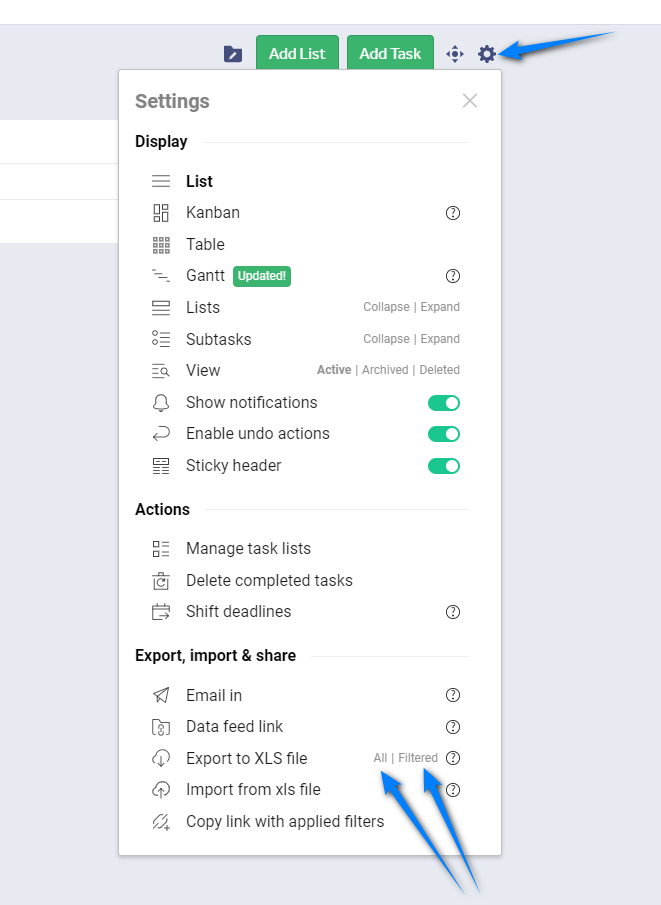Disable the Show notifications toggle
The height and width of the screenshot is (905, 661).
point(444,403)
